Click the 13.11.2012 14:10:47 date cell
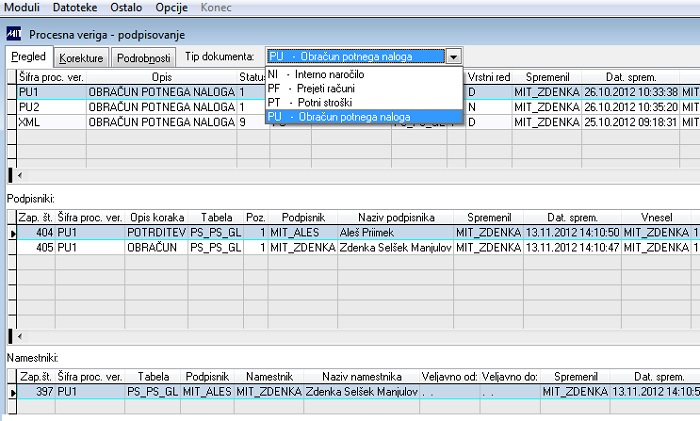Viewport: 700px width, 421px height. click(572, 247)
